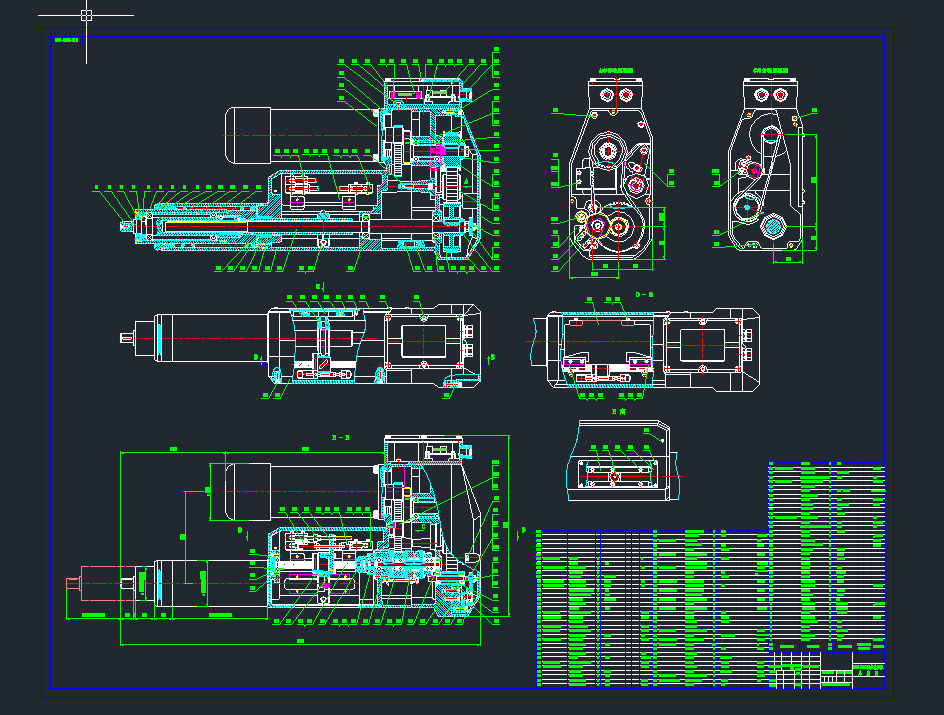Click the D-D section label text
This screenshot has width=944, height=715.
point(644,295)
